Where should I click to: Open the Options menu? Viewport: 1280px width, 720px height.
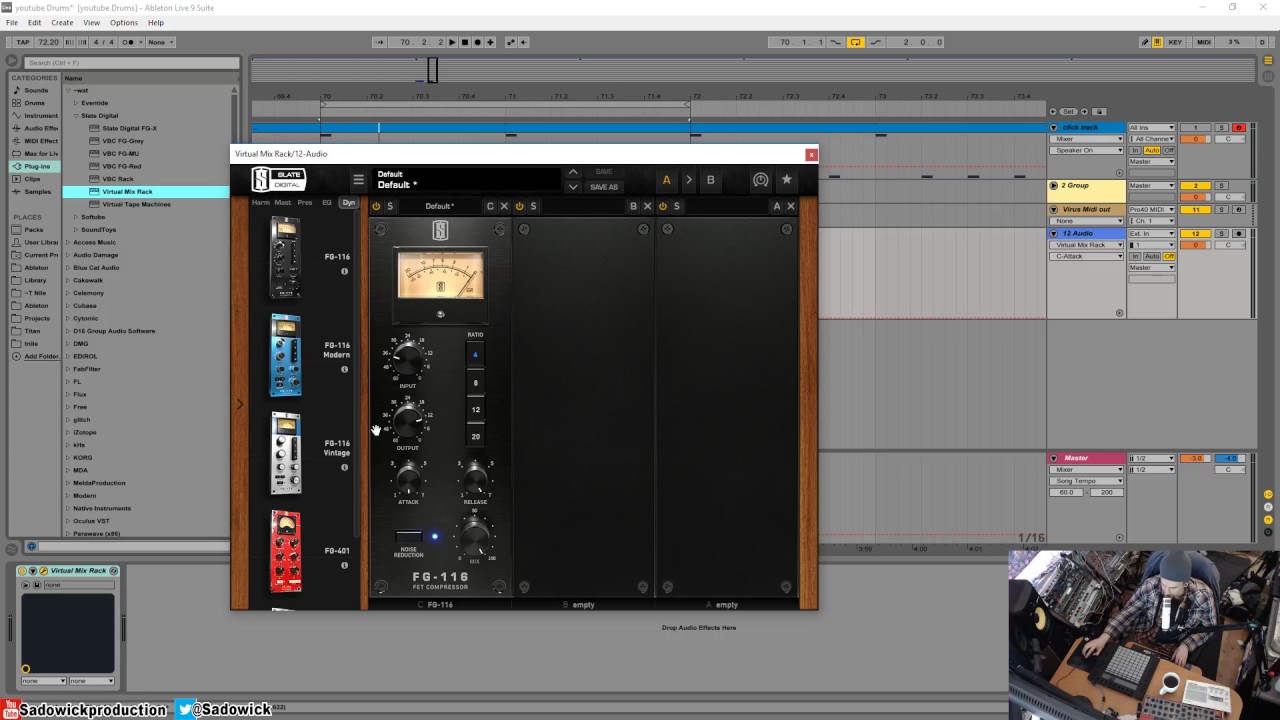[124, 22]
